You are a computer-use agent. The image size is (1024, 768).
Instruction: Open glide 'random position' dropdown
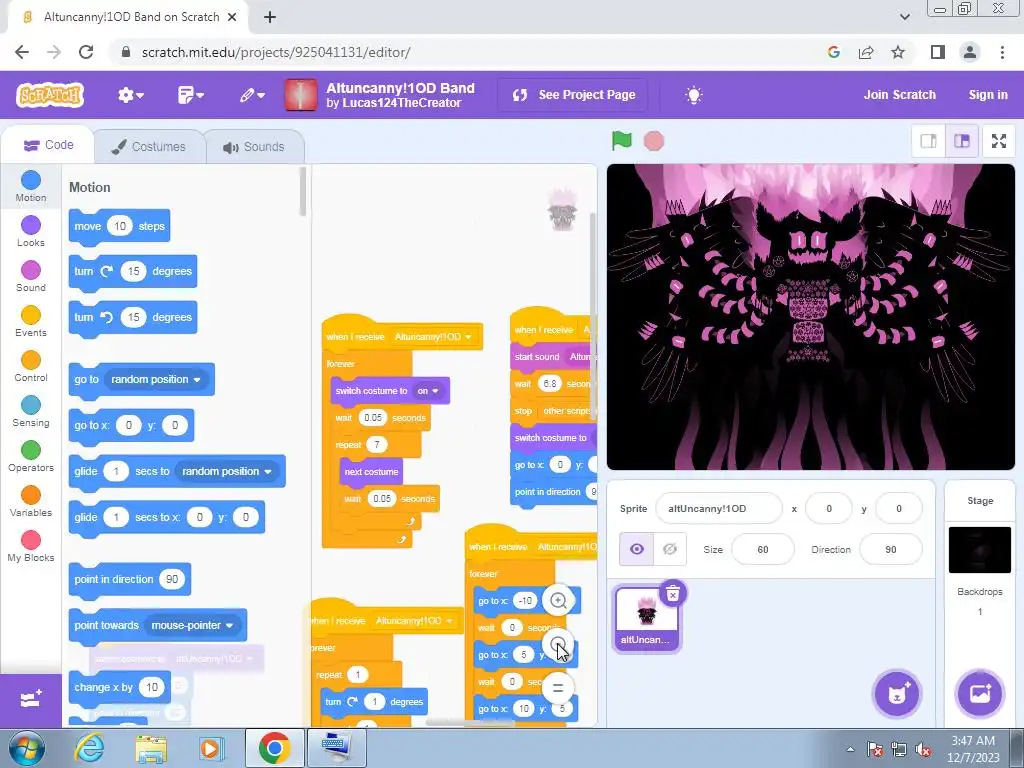click(227, 472)
